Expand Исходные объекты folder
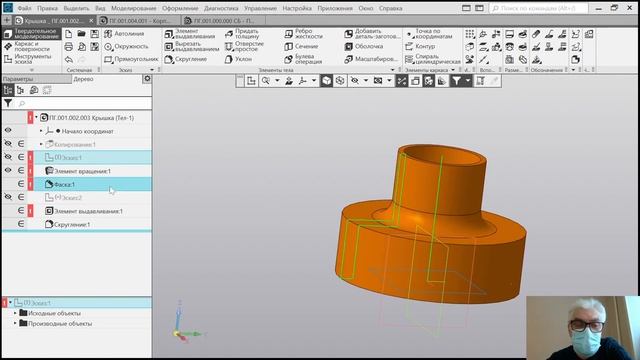Screen dimensions: 640x360 (16, 313)
